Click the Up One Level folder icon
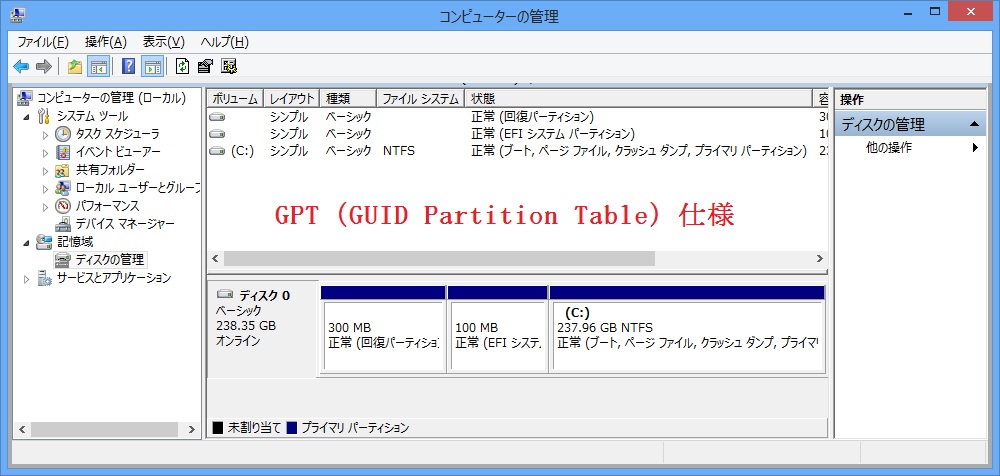 coord(75,66)
